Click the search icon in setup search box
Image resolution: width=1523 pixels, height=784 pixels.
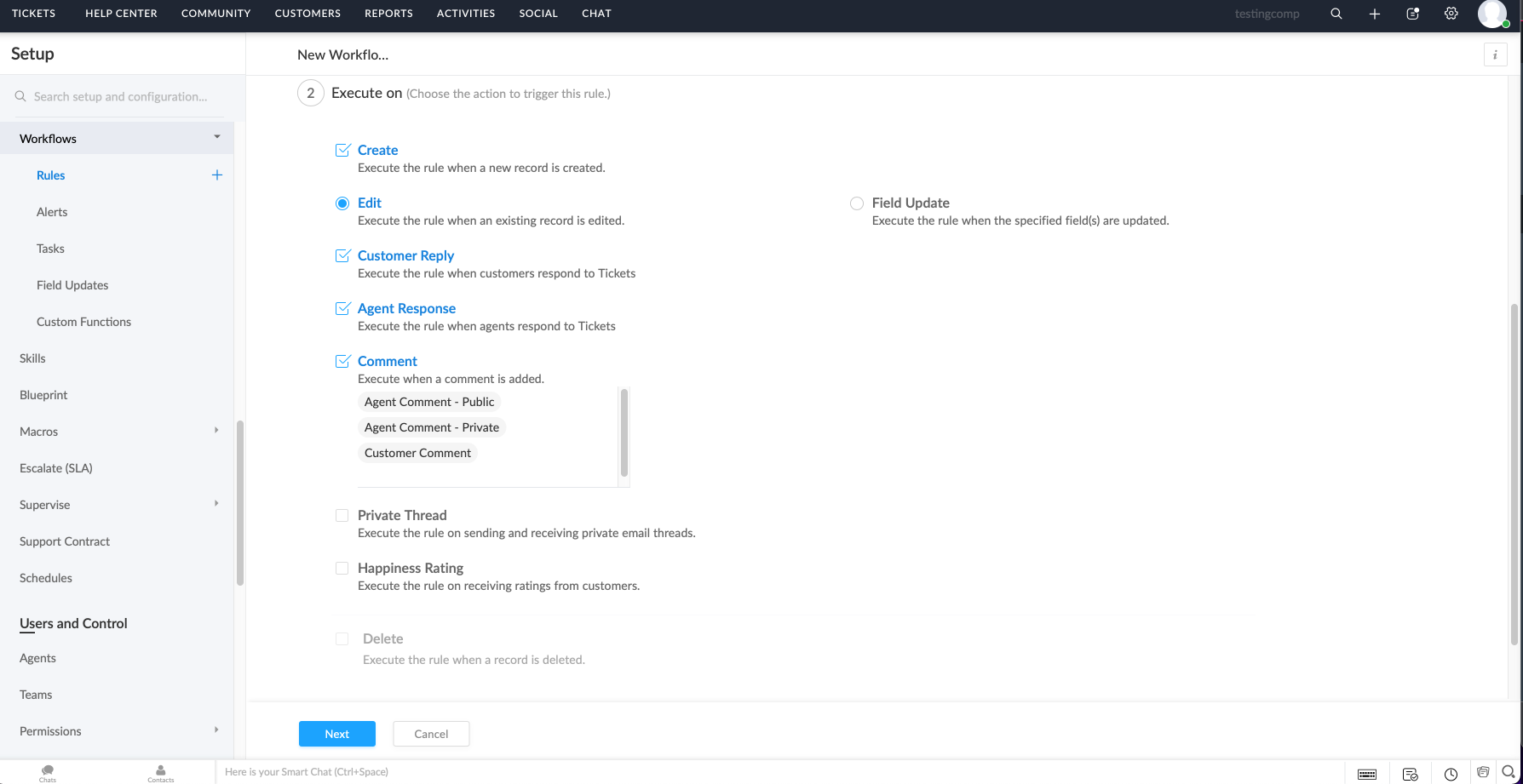[20, 97]
